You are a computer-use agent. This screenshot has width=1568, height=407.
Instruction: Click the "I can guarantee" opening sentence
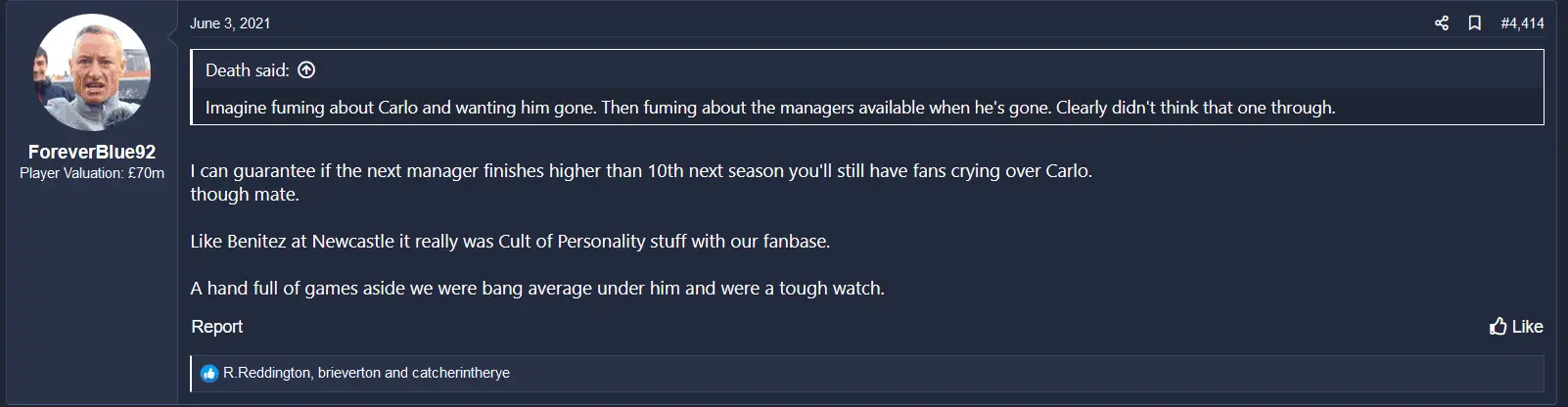[640, 171]
